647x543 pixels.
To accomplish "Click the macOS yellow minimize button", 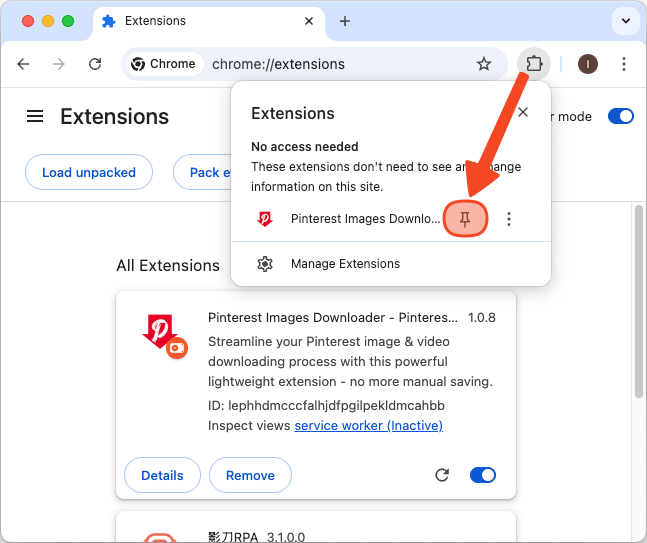I will click(x=48, y=21).
